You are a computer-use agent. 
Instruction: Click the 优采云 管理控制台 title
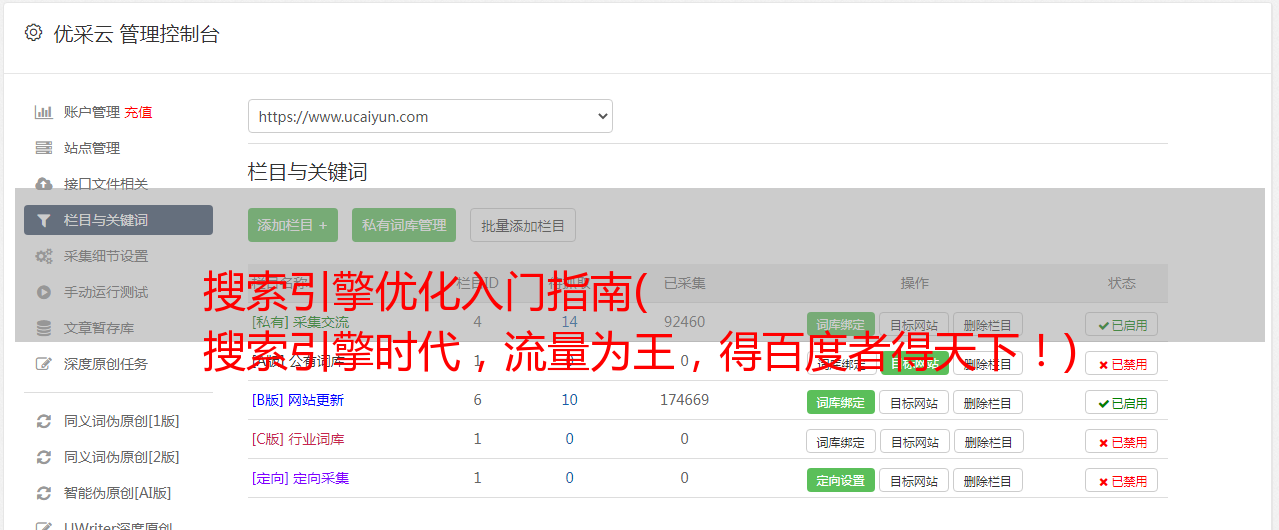tap(136, 34)
